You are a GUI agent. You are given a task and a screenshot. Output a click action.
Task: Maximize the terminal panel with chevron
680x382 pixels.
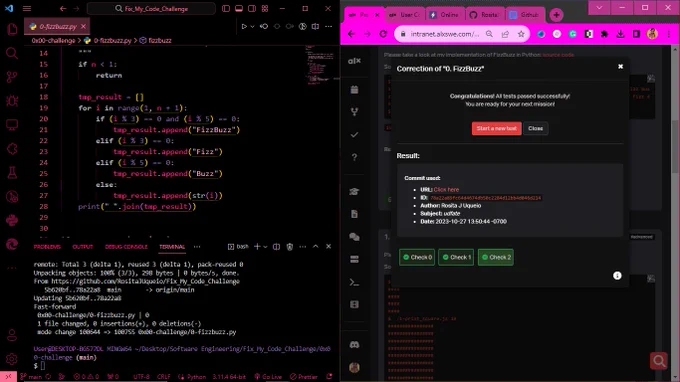click(316, 247)
